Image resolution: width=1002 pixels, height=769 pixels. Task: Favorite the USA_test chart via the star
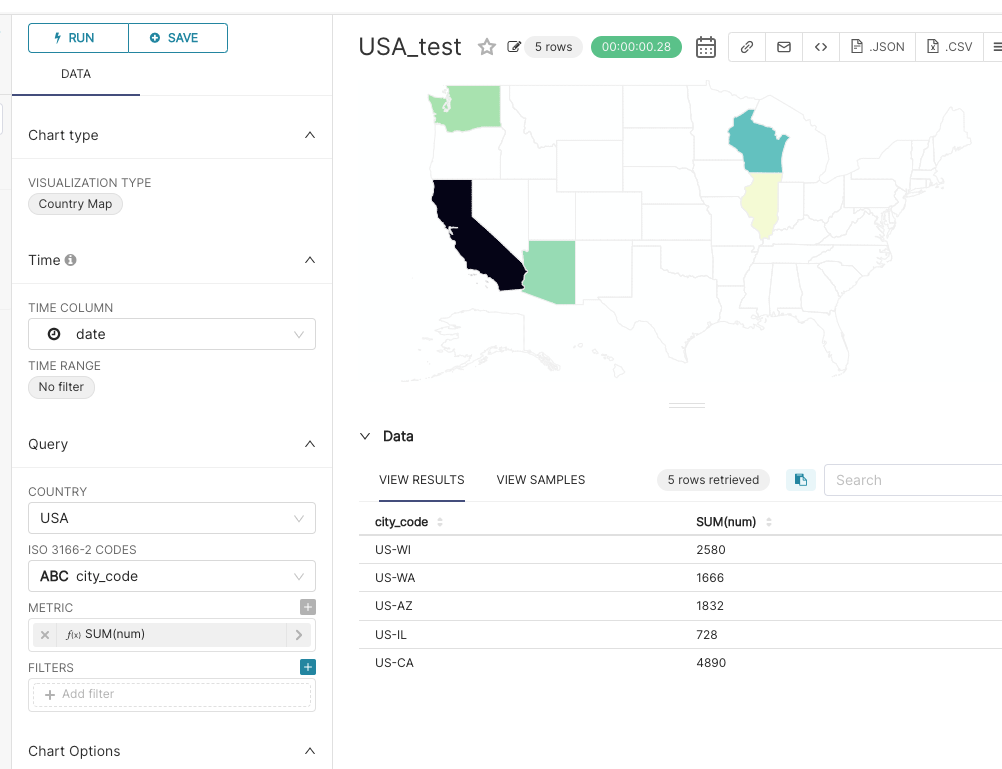[x=487, y=46]
